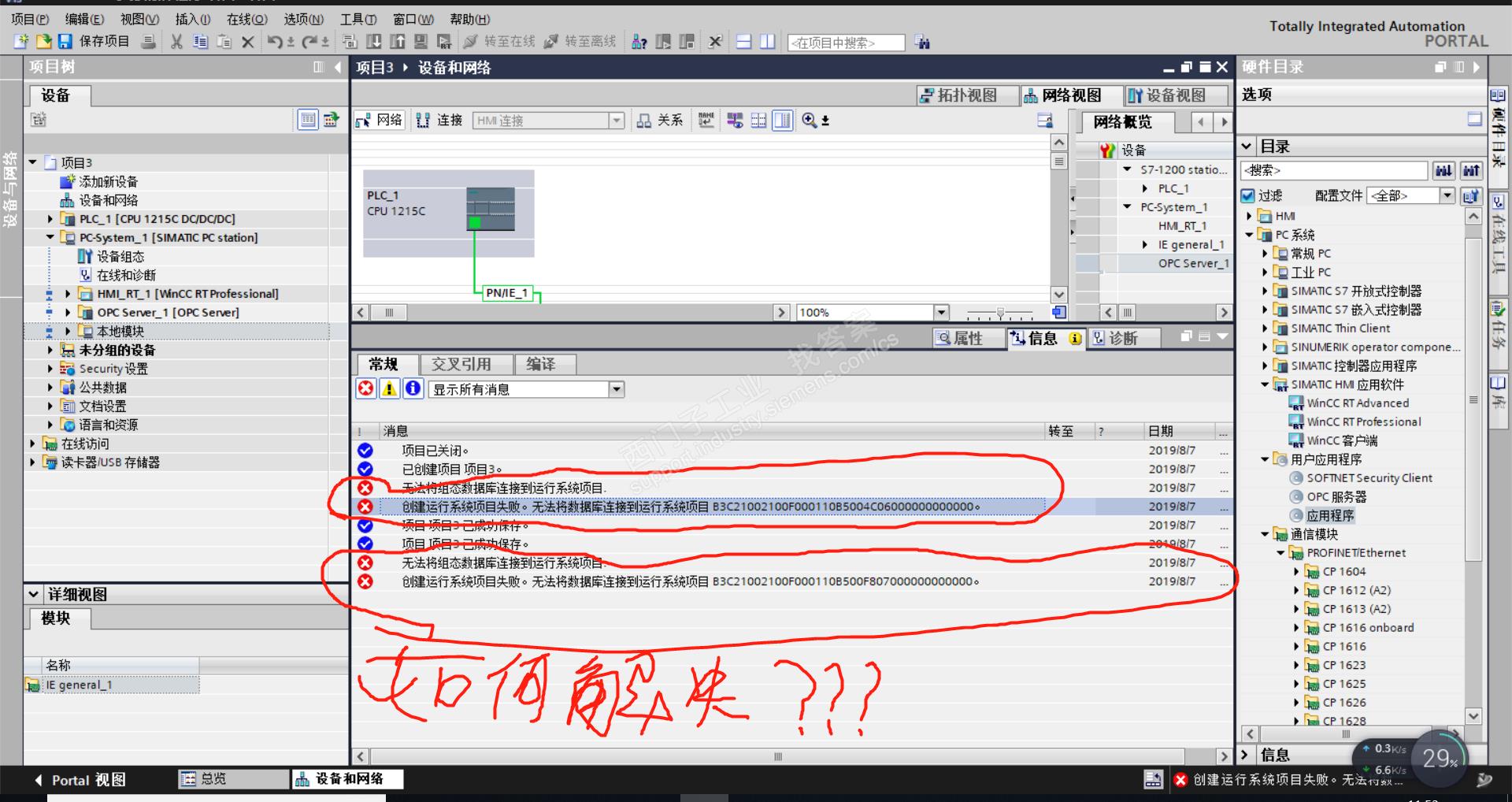Expand the Security 设置 tree node
The height and width of the screenshot is (802, 1512).
pyautogui.click(x=50, y=369)
